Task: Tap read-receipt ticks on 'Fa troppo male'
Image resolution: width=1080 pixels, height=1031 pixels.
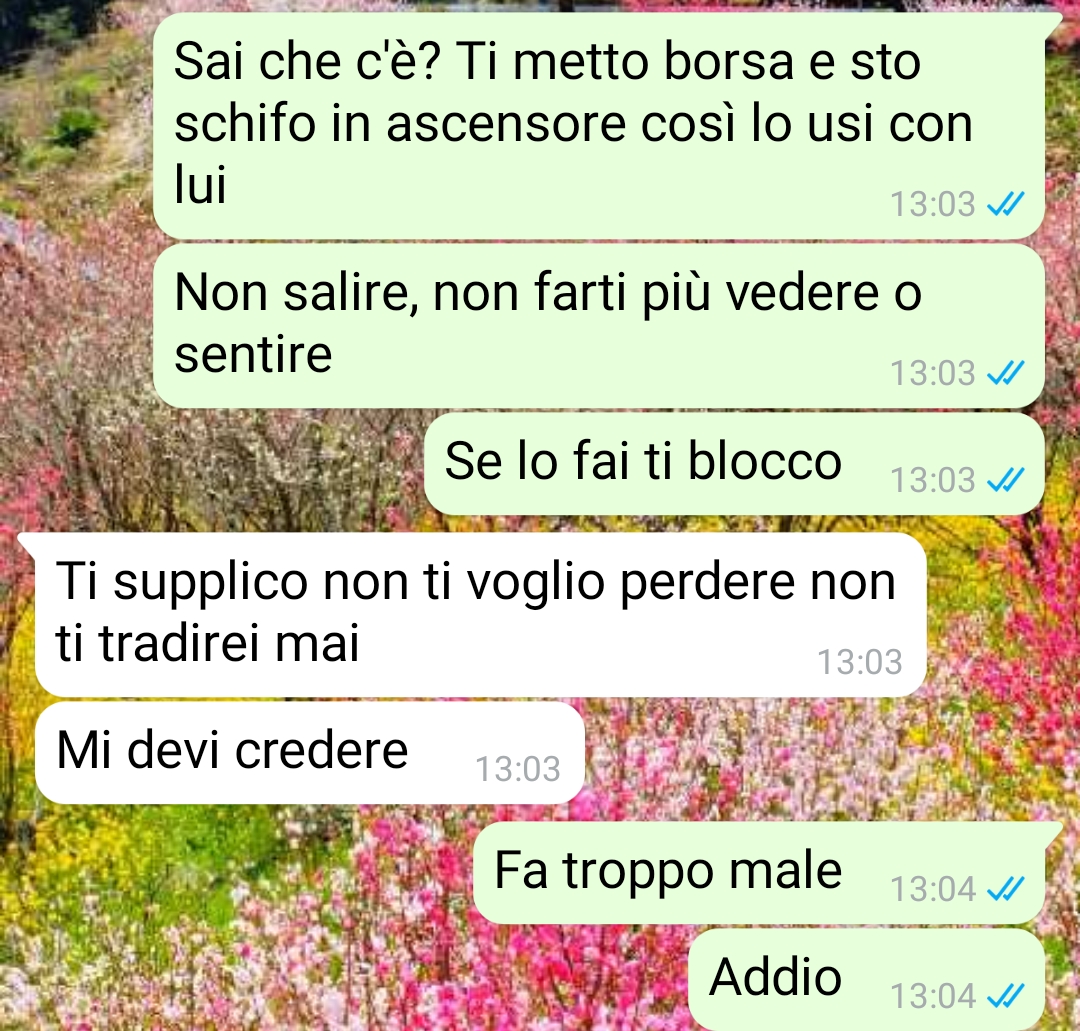Action: coord(1006,888)
